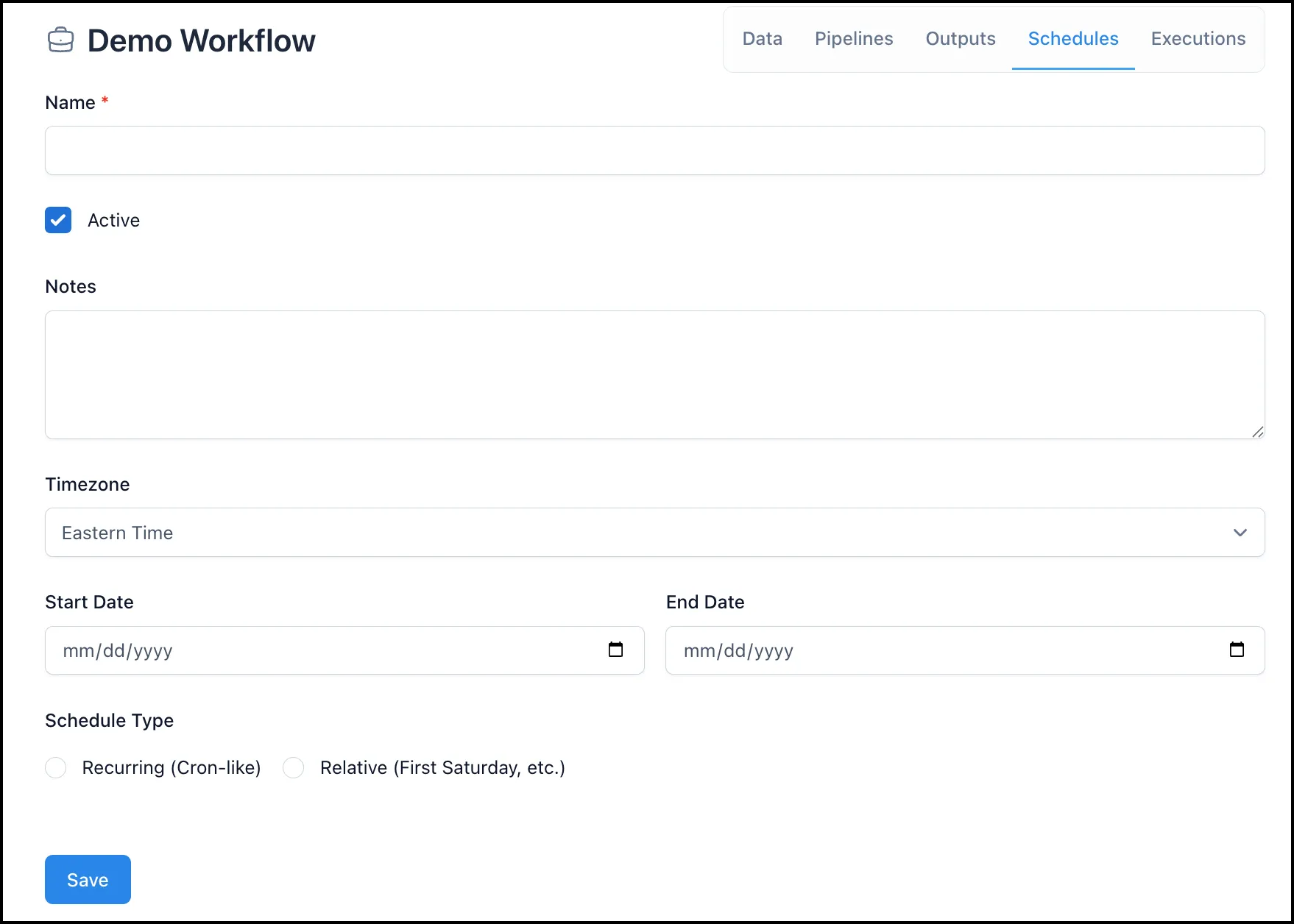This screenshot has height=924, width=1294.
Task: Switch to the Data tab
Action: click(x=762, y=39)
